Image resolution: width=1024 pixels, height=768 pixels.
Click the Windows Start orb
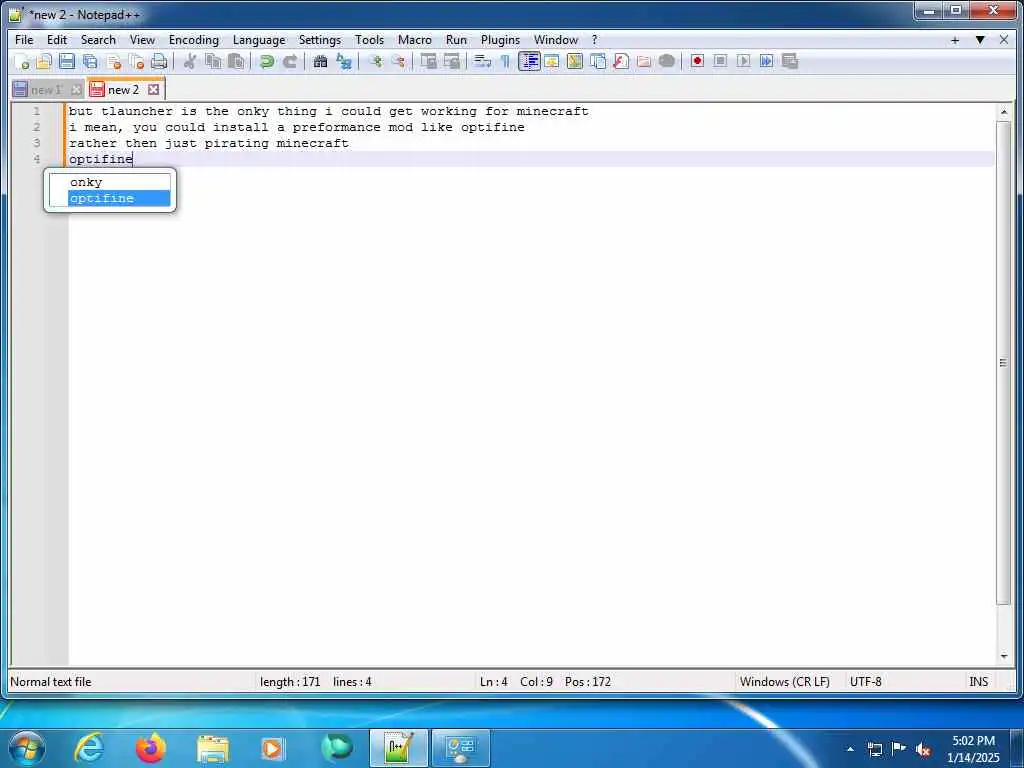(27, 748)
